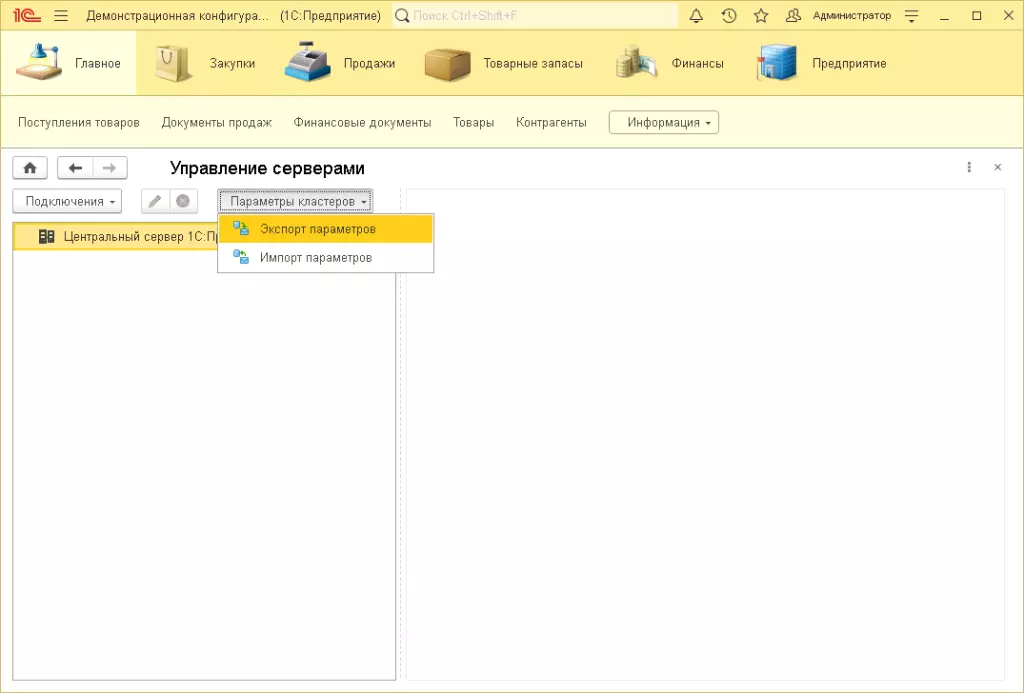Click the user avatar icon
This screenshot has width=1024, height=693.
click(x=793, y=15)
